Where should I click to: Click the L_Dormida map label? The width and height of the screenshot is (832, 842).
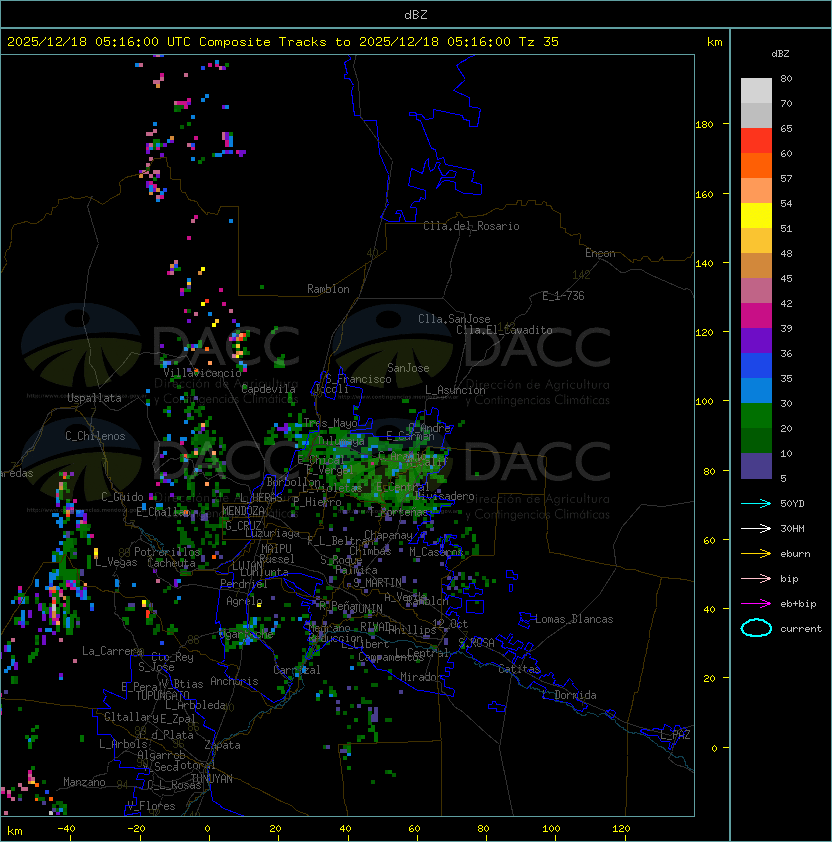[x=569, y=695]
